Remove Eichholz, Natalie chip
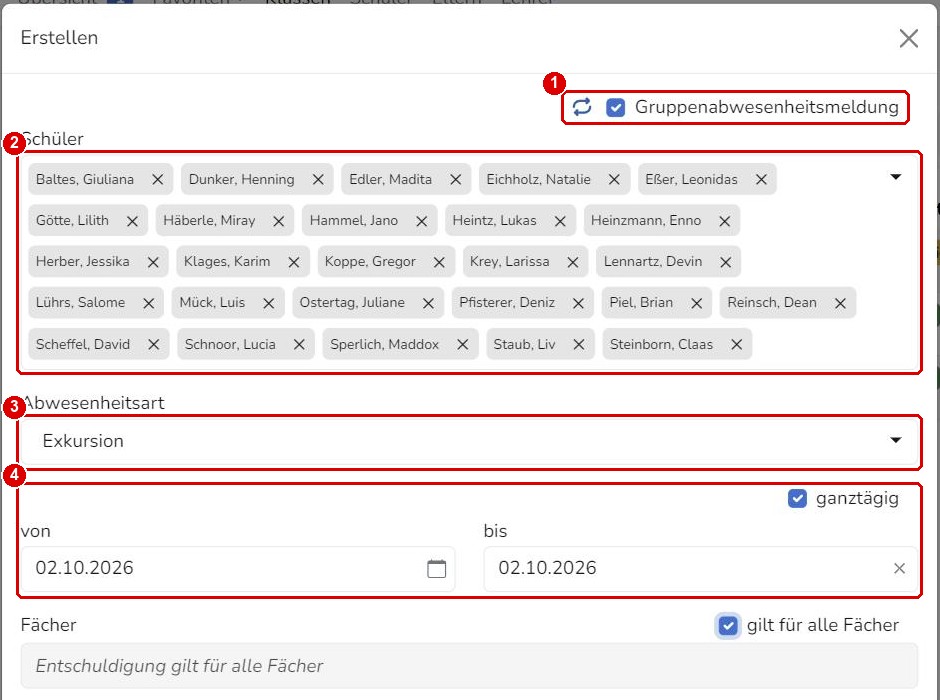 tap(614, 179)
